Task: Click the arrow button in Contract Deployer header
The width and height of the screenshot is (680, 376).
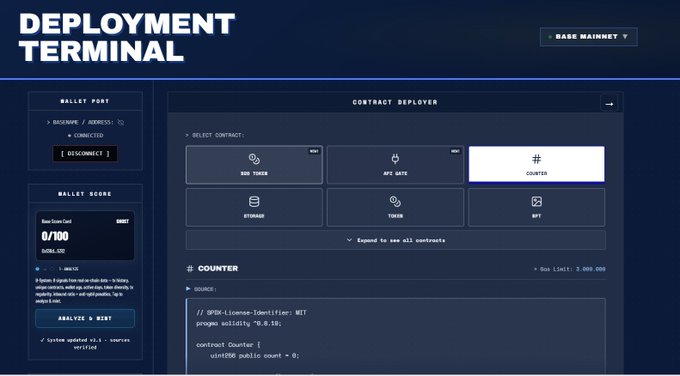Action: [x=609, y=104]
